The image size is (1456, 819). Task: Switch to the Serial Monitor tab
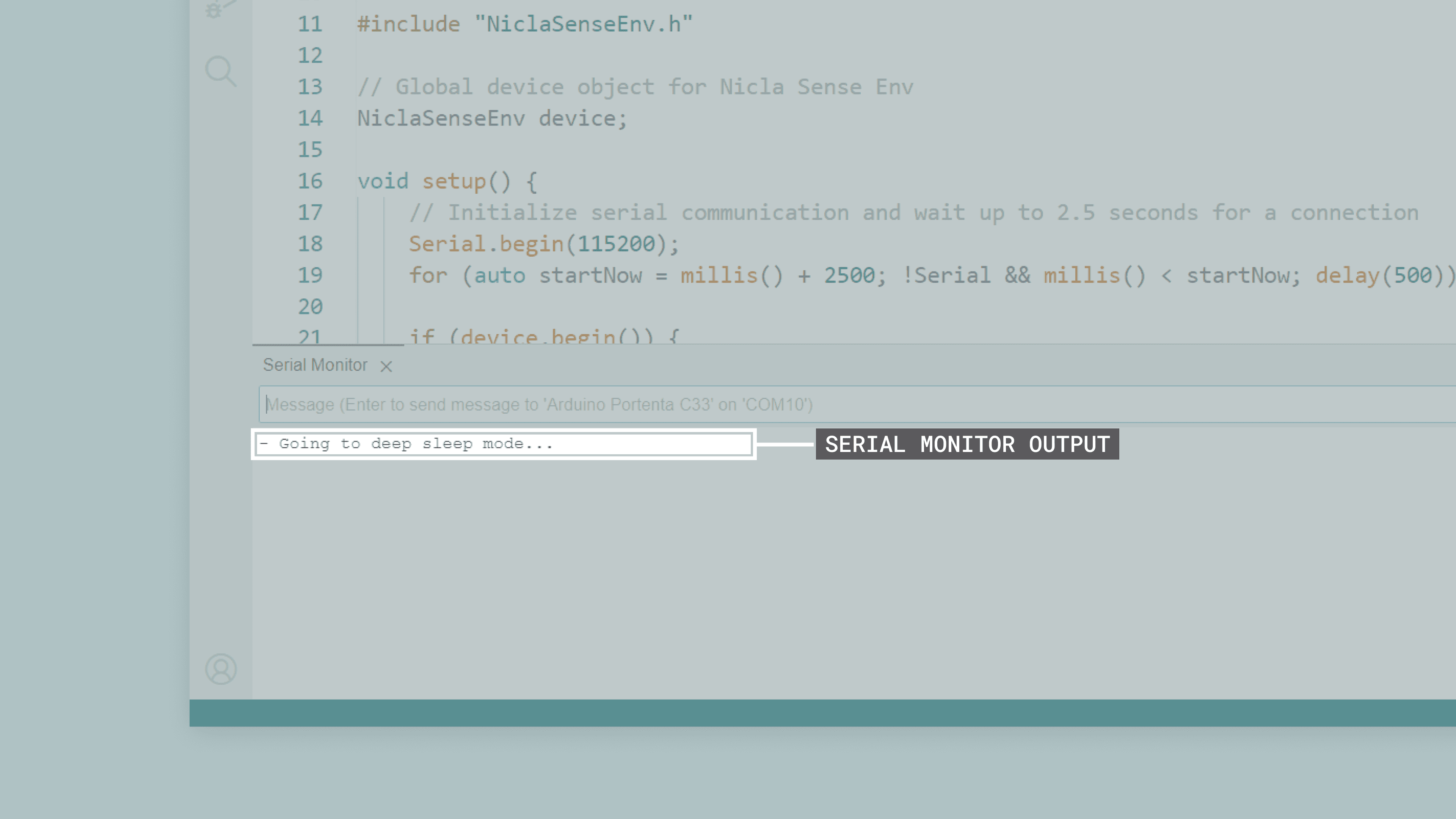pyautogui.click(x=315, y=365)
